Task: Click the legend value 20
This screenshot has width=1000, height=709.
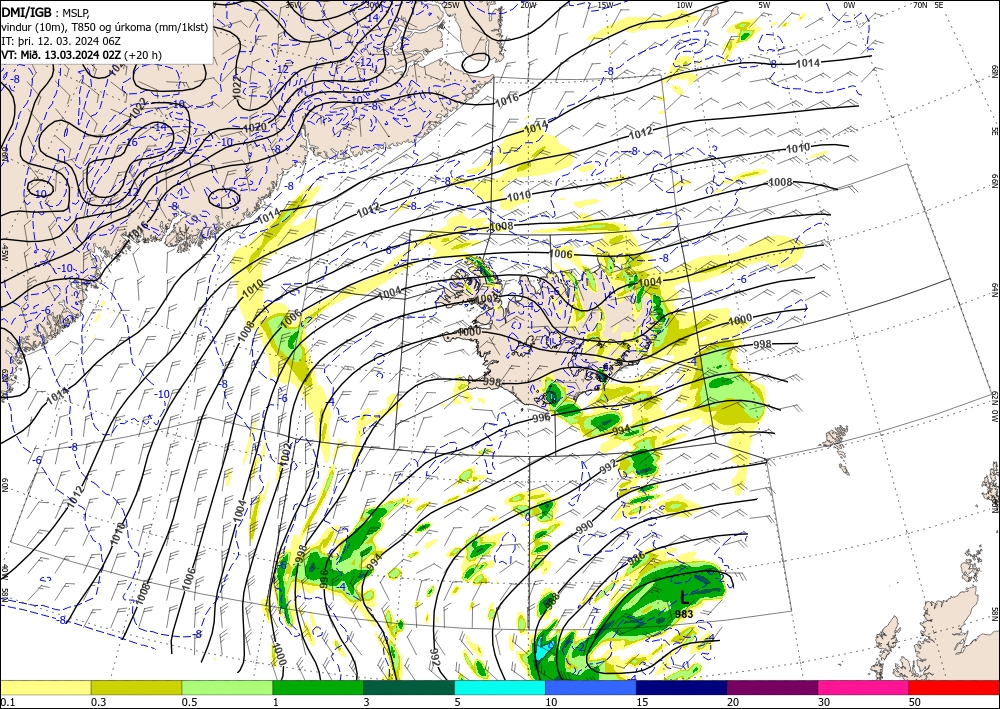Action: (733, 702)
